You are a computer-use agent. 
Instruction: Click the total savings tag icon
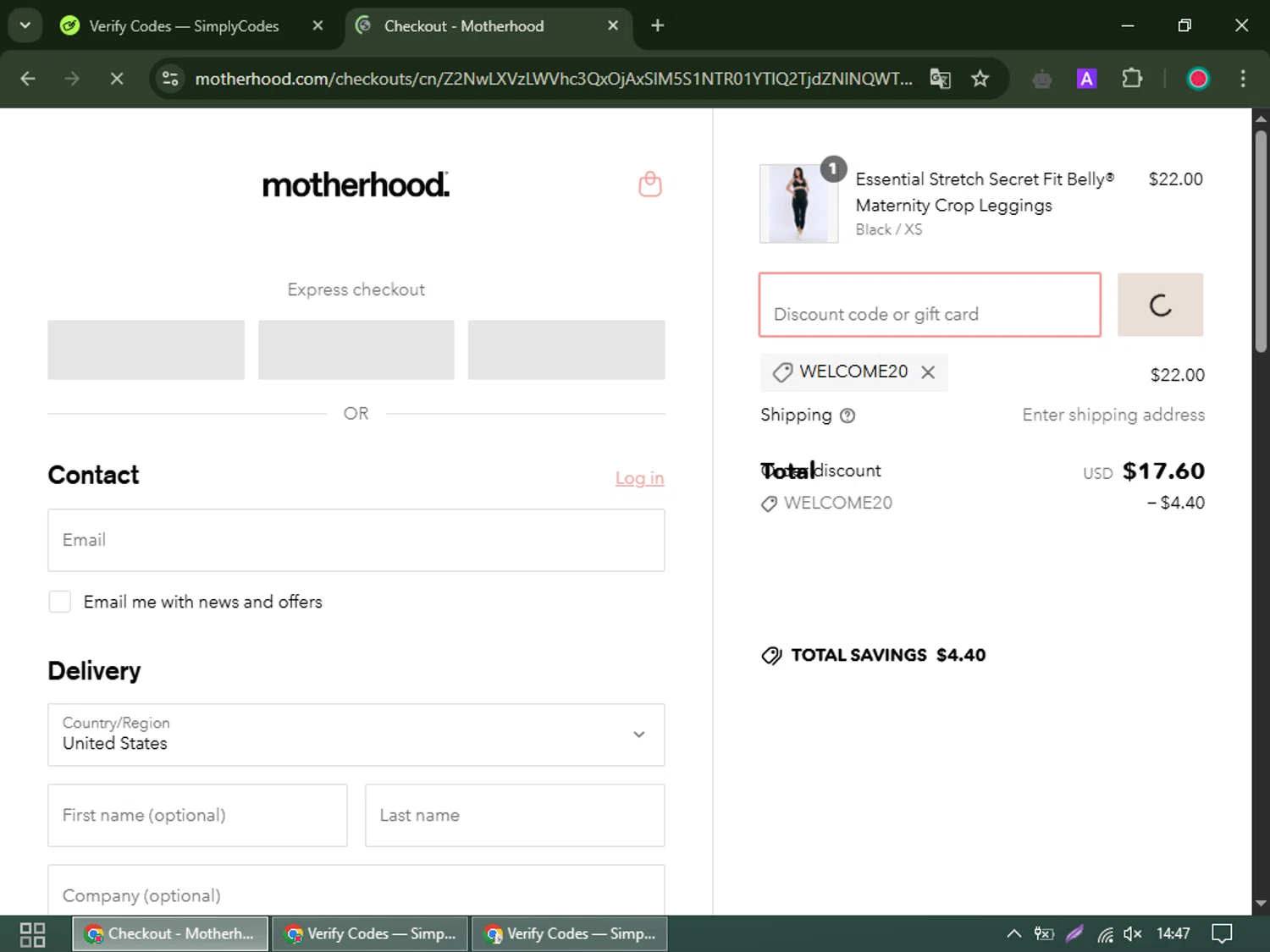[x=771, y=656]
